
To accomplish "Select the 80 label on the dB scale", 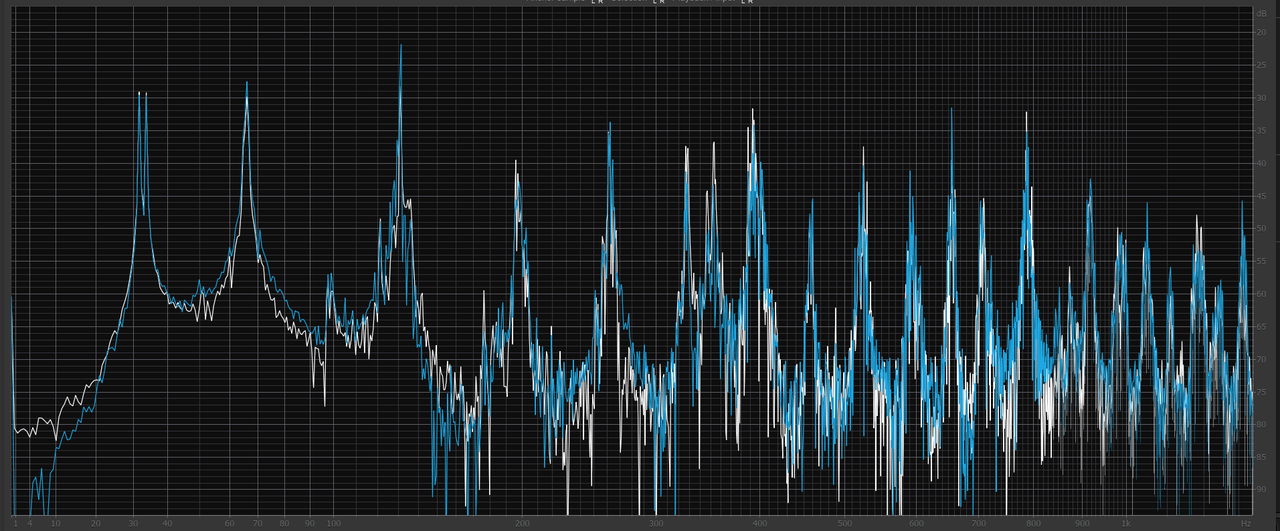I will click(1261, 424).
